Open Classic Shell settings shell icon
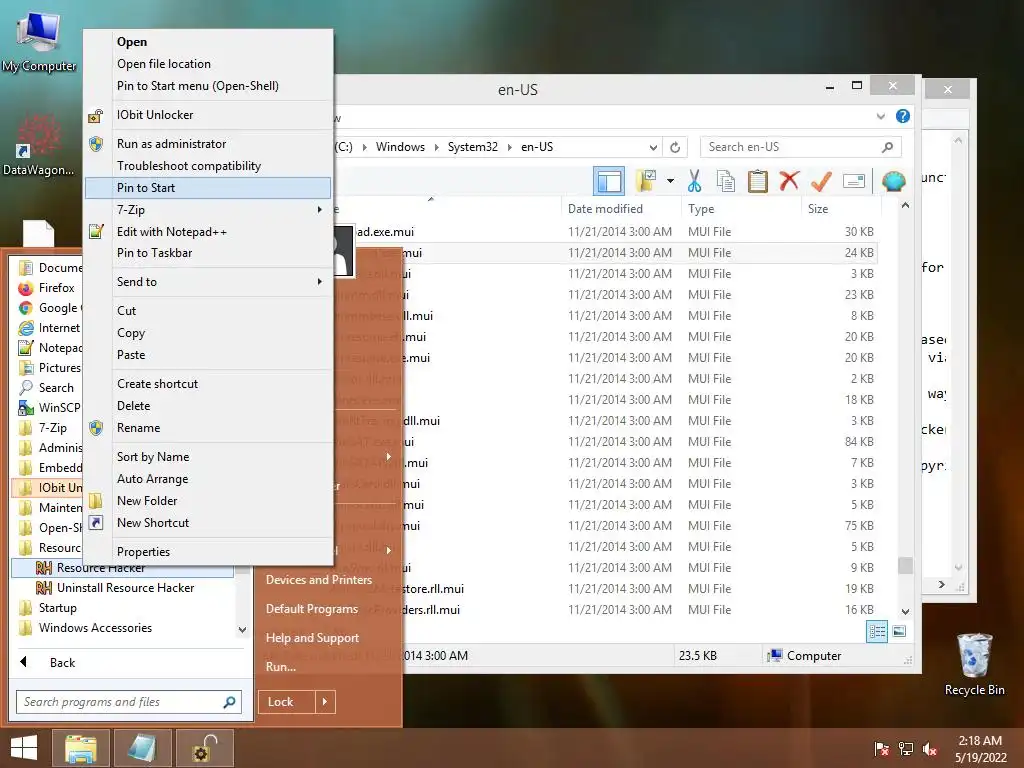The image size is (1024, 768). (893, 181)
